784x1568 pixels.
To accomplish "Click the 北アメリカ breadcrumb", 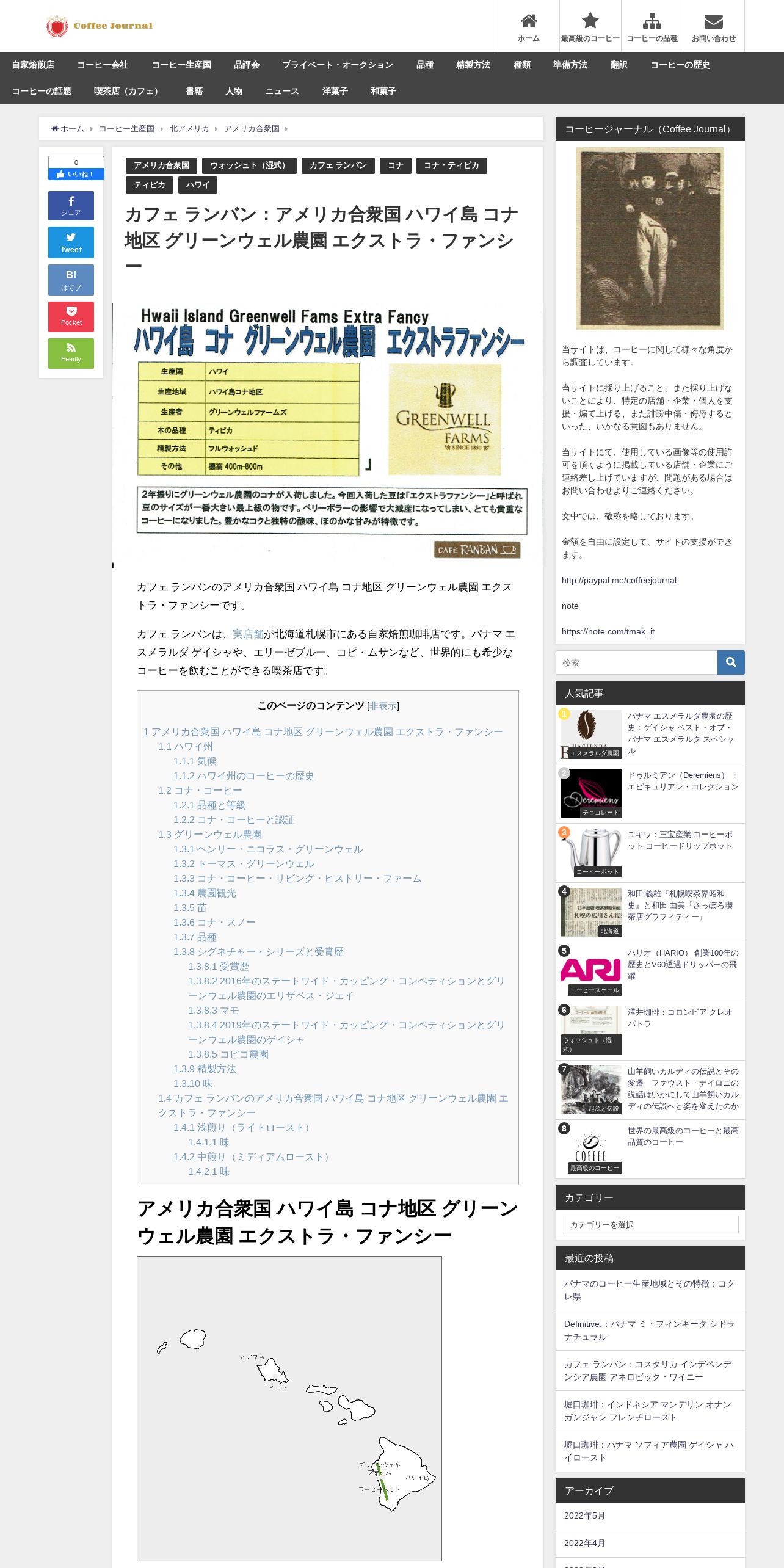I will (x=189, y=129).
